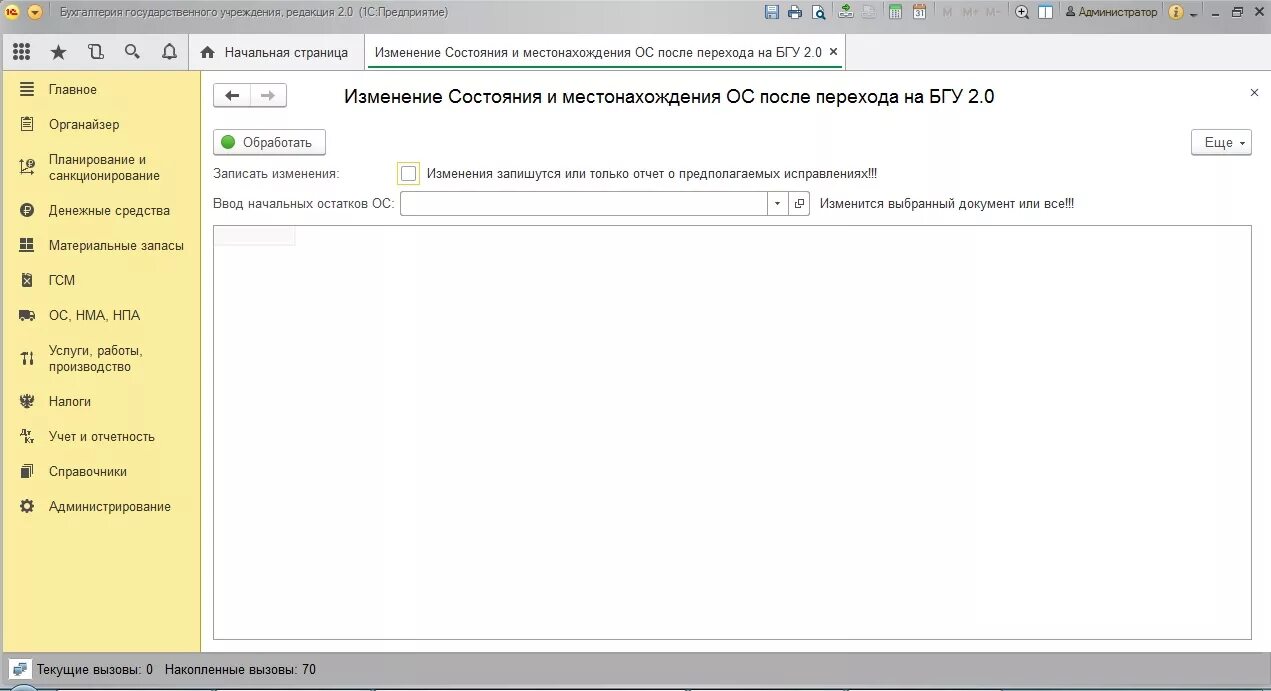Screen dimensions: 1271x691
Task: Open the Еще dropdown menu
Action: [1221, 143]
